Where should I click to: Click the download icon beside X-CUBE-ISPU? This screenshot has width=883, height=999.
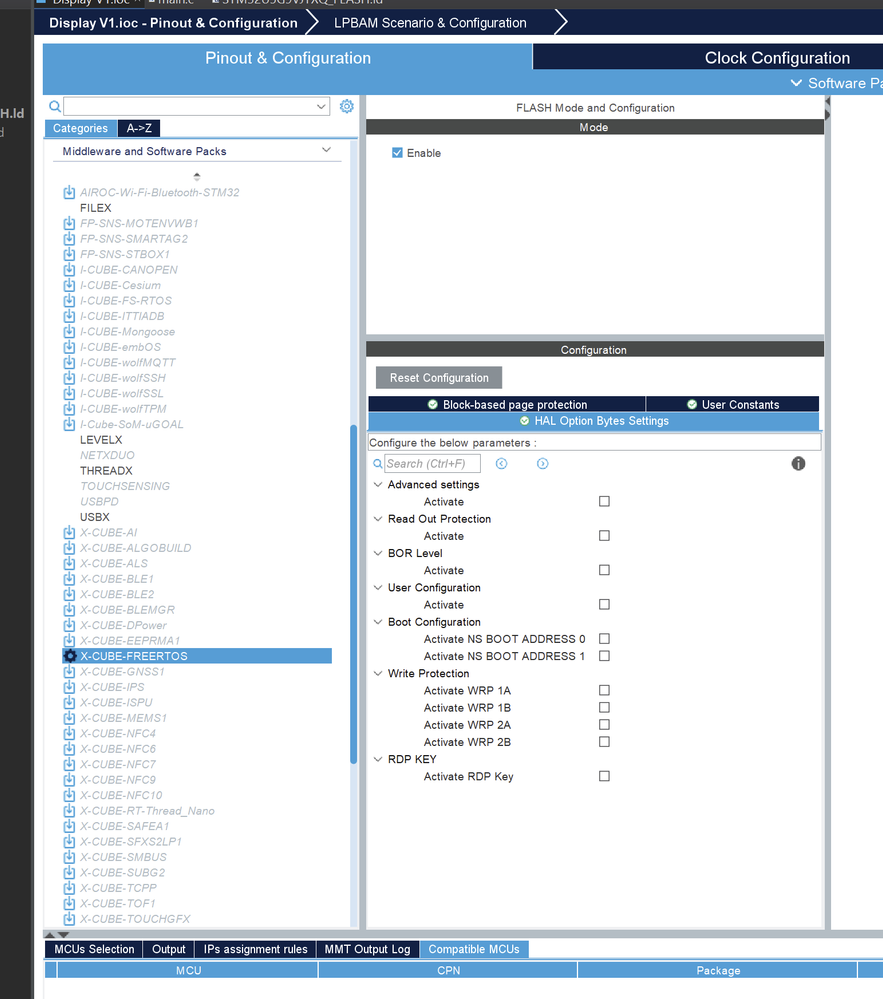[69, 702]
